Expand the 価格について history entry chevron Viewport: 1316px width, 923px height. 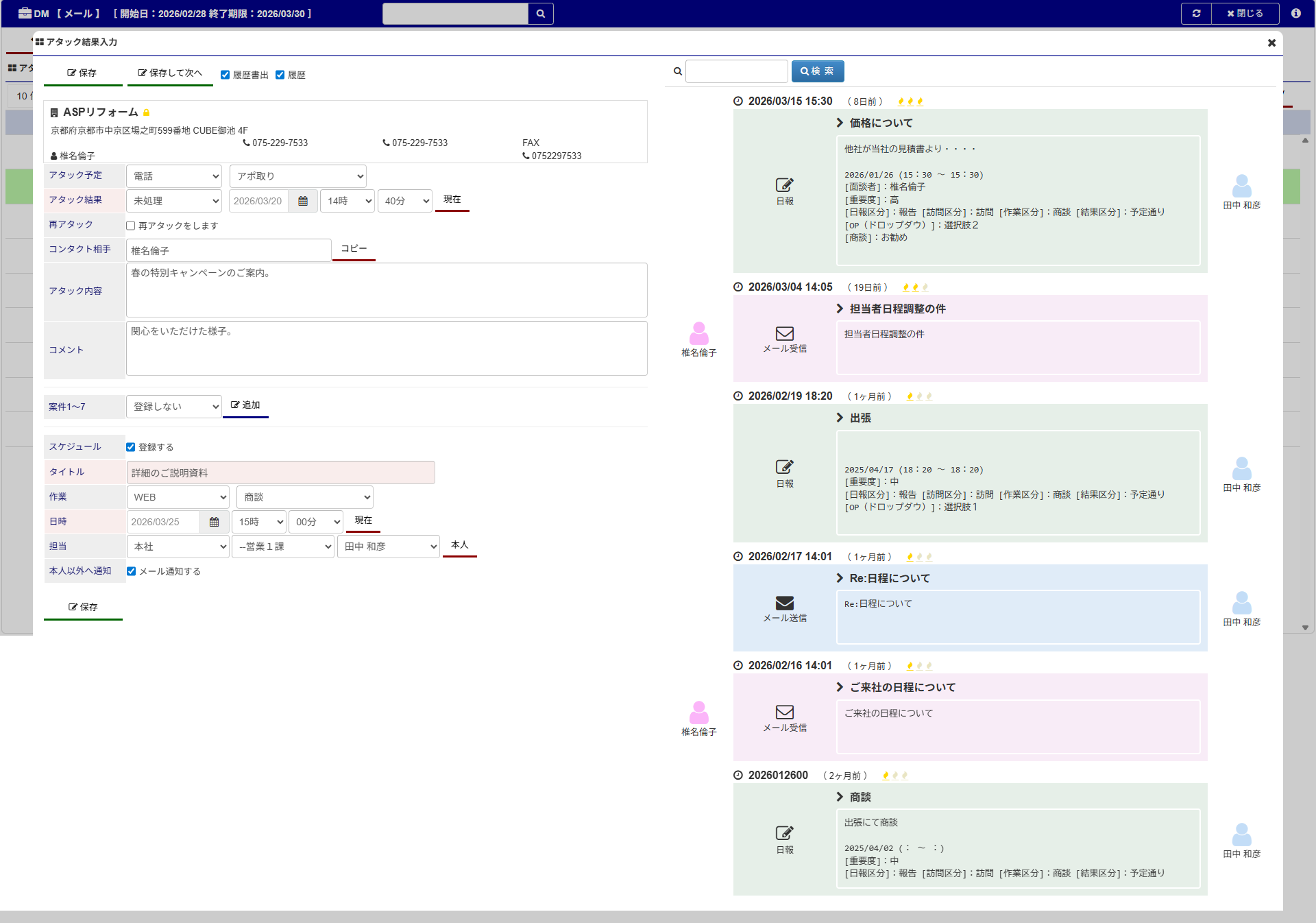click(x=840, y=123)
